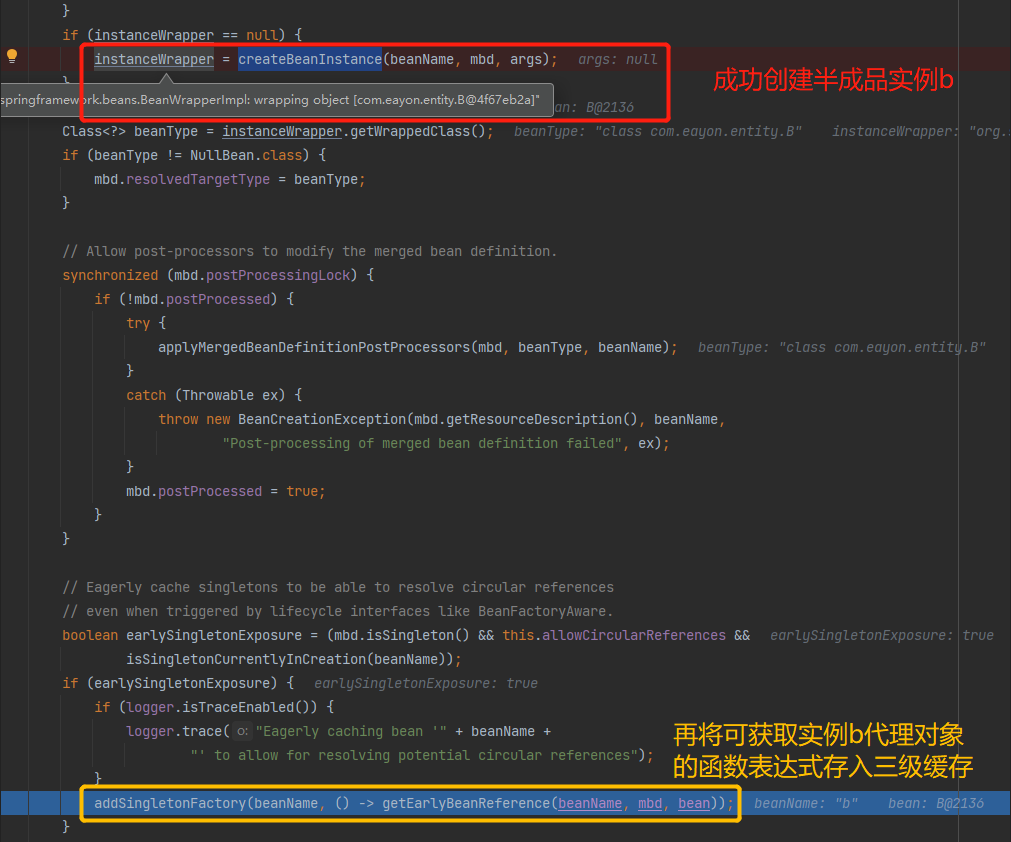Click getEarlyBeanReference in the lambda
Screen dimensions: 1011x842
click(x=466, y=803)
